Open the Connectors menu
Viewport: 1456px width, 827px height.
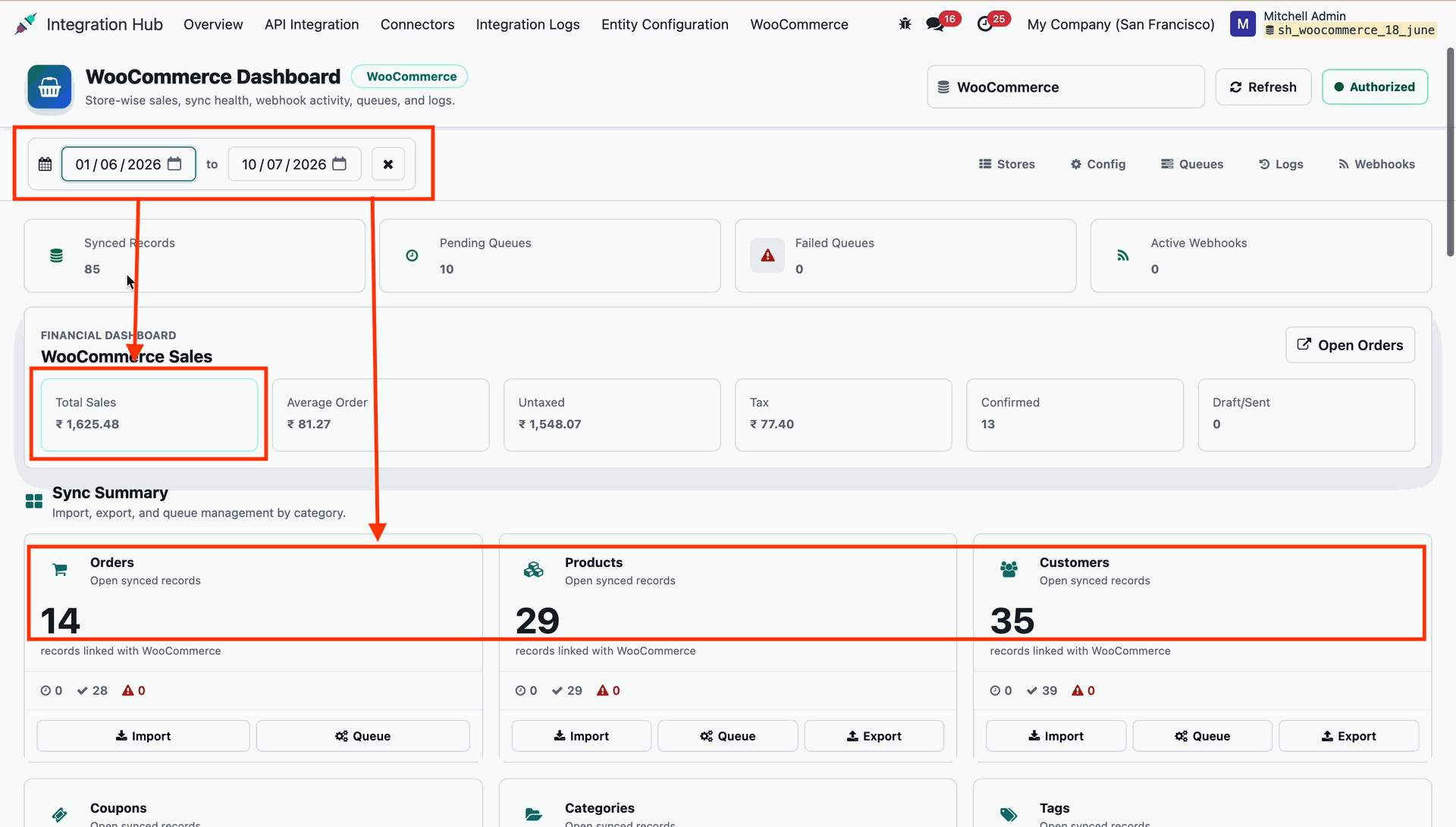(417, 24)
